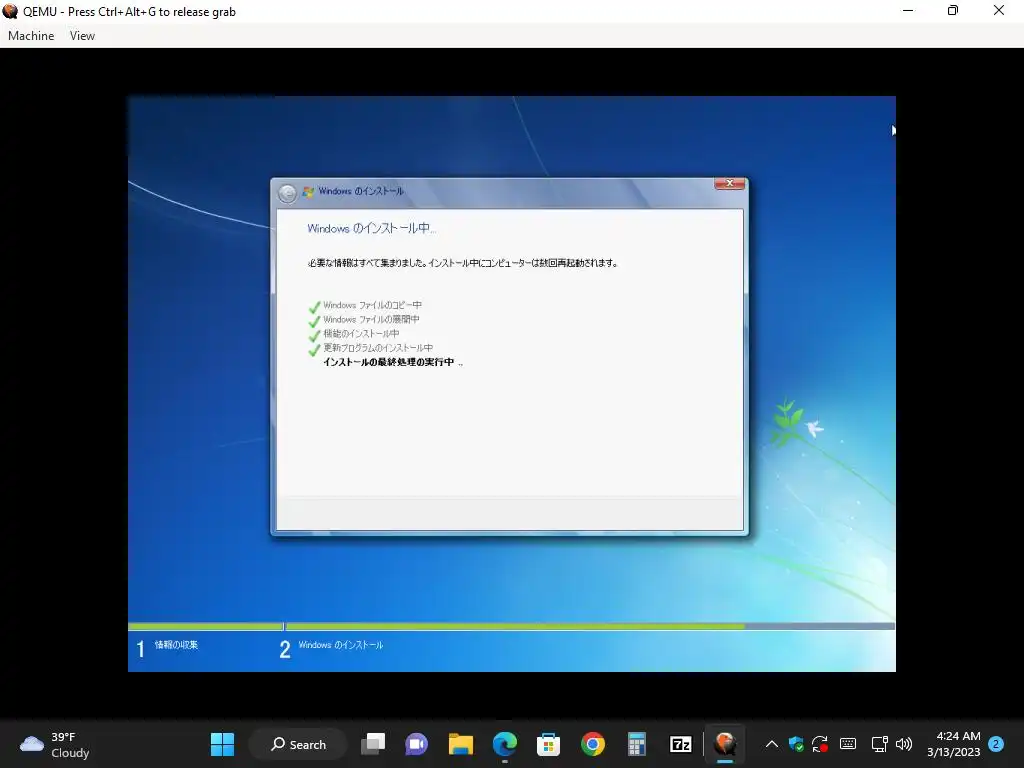
Task: Click the checkmark beside '更新プログラムのインストール中'
Action: (314, 349)
